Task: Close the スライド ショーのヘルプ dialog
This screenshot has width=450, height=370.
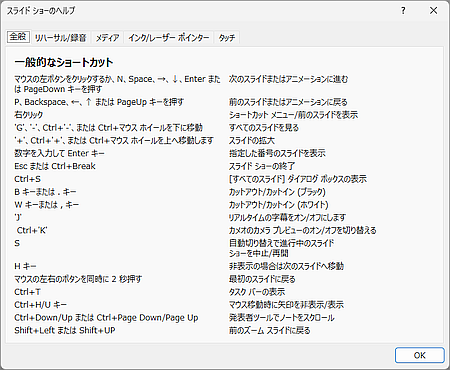Action: pyautogui.click(x=433, y=11)
